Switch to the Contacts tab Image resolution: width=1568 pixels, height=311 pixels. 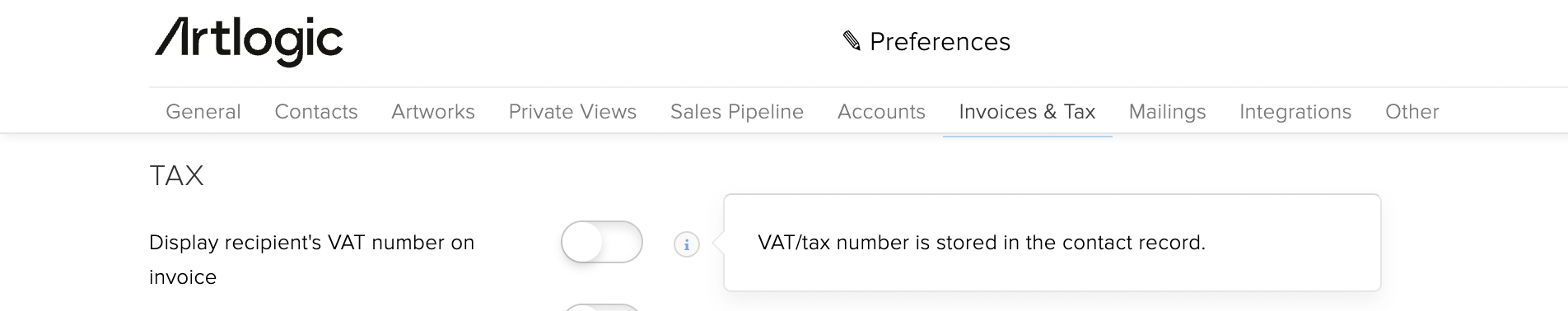point(316,112)
